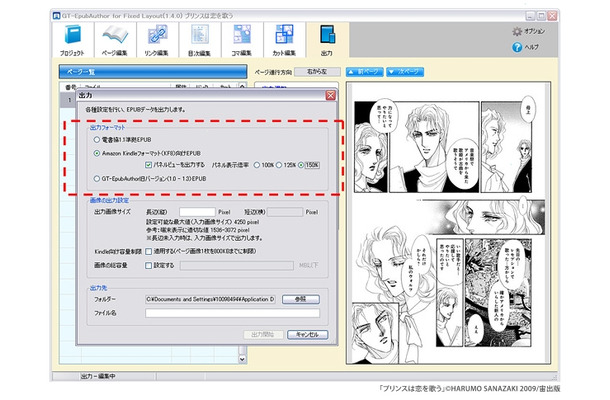Open the コマ編集 panel editing tool

click(x=242, y=40)
